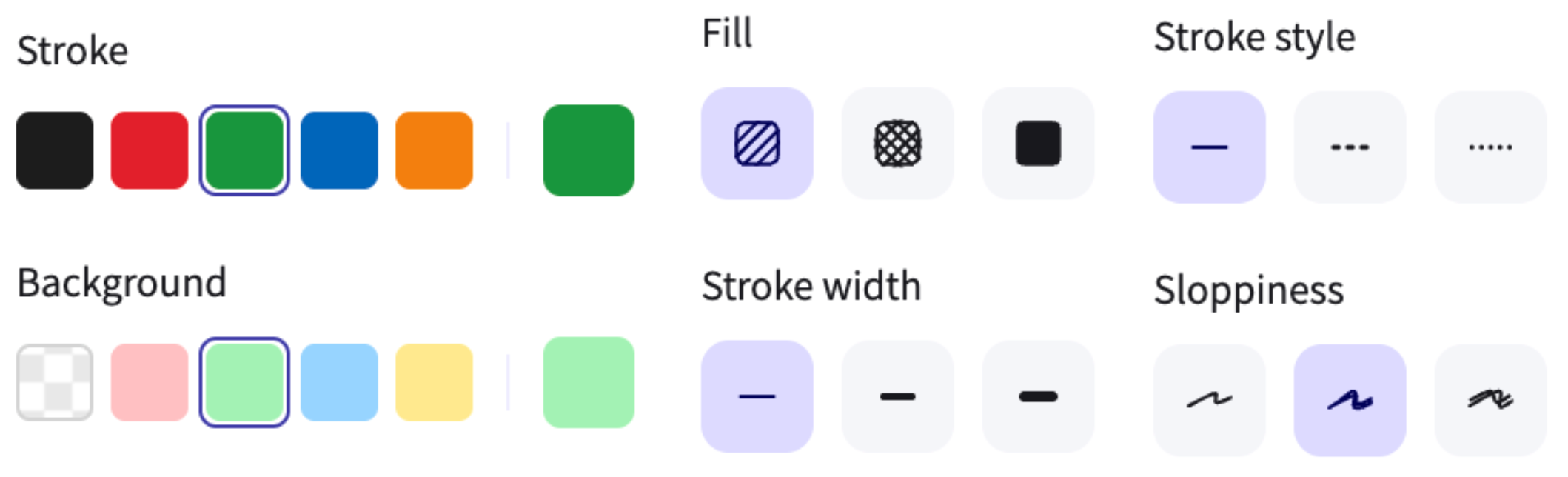Set stroke color to black
Screen dimensions: 1568x477
56,149
